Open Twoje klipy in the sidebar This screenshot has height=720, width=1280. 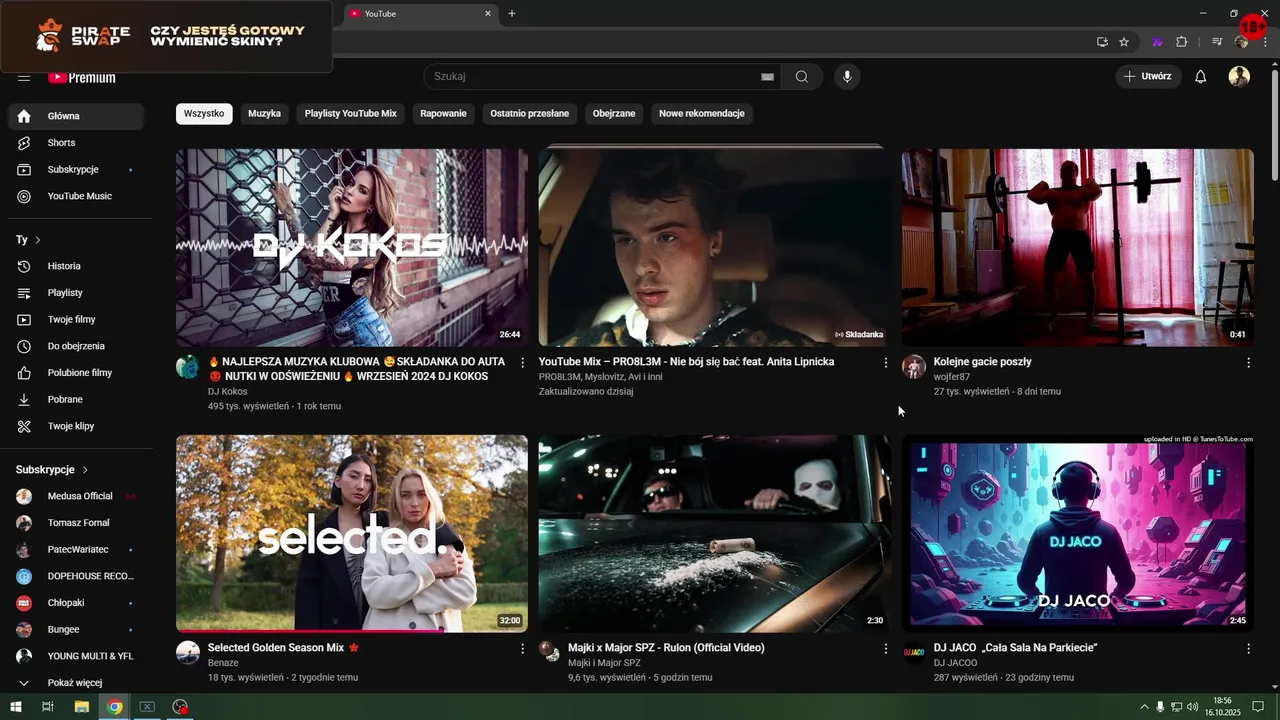(x=76, y=426)
